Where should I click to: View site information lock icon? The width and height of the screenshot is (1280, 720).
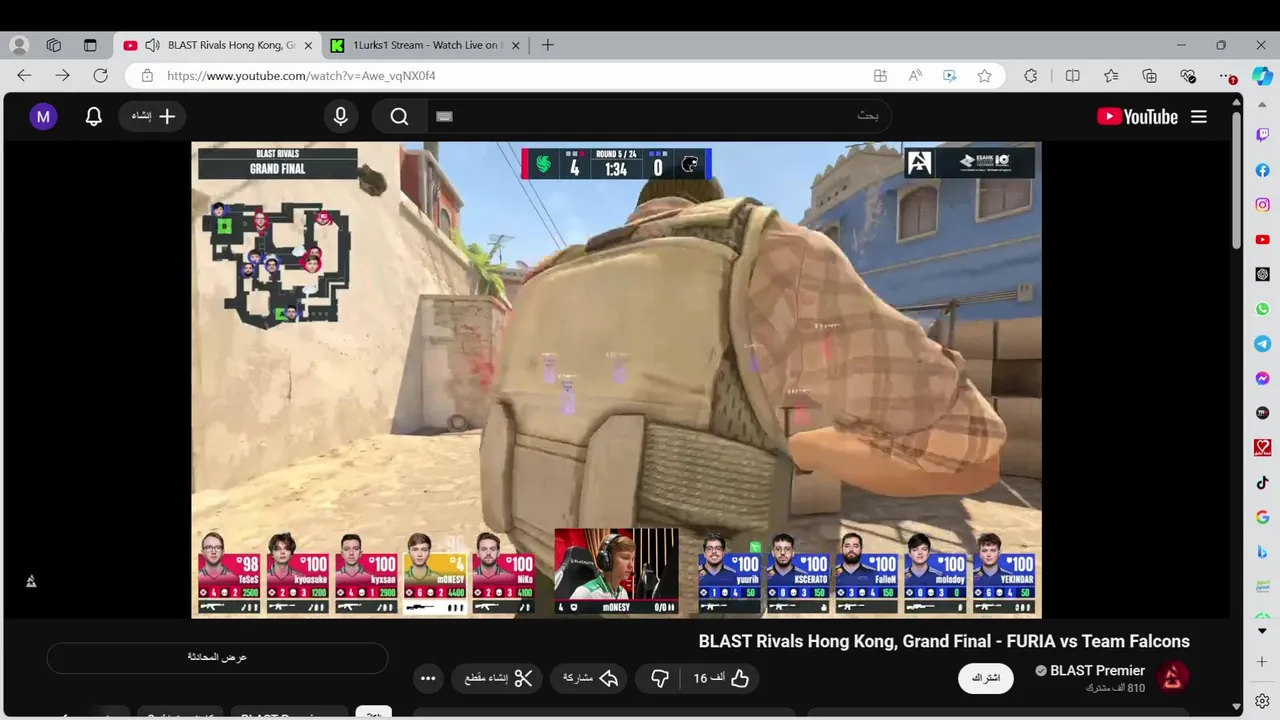coord(147,76)
